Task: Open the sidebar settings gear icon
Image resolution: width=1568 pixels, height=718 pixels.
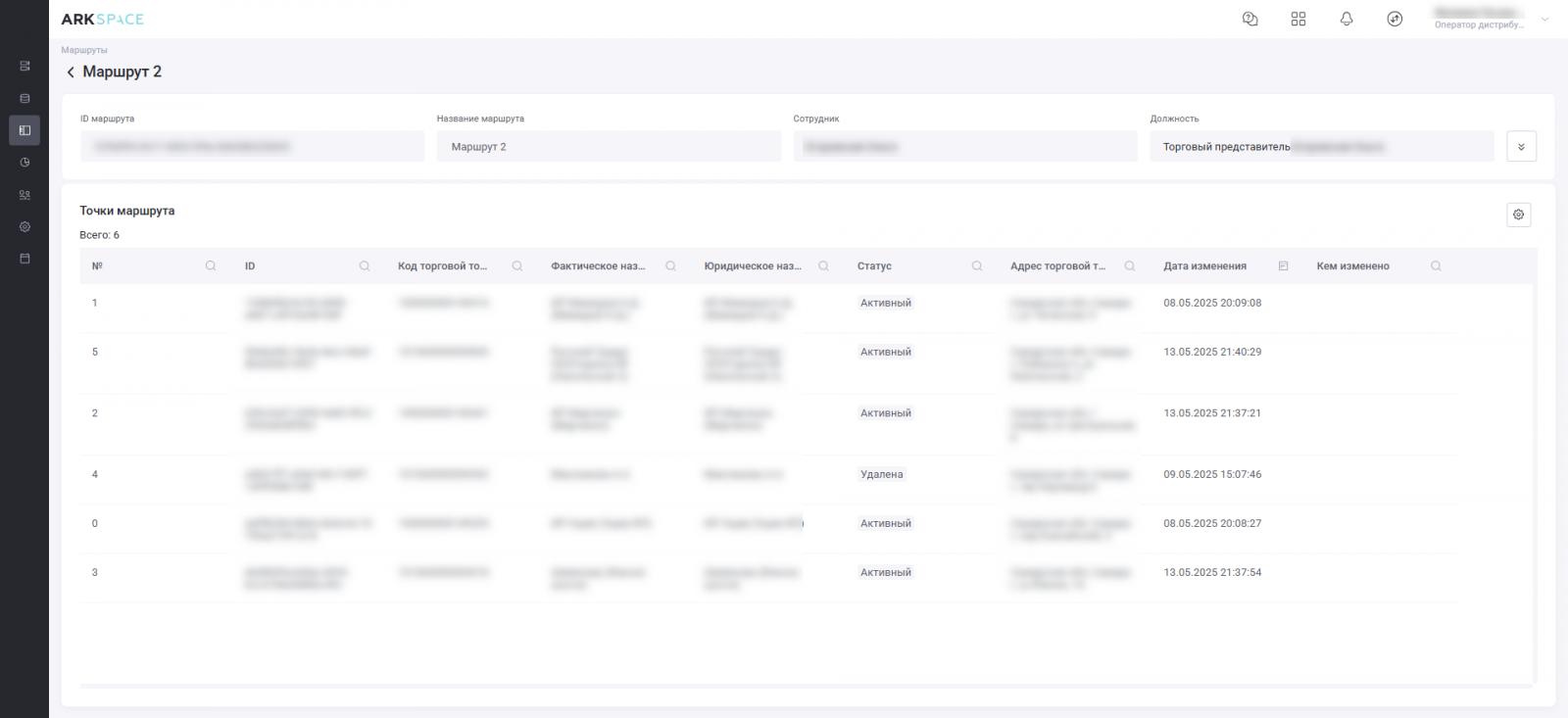Action: (x=24, y=226)
